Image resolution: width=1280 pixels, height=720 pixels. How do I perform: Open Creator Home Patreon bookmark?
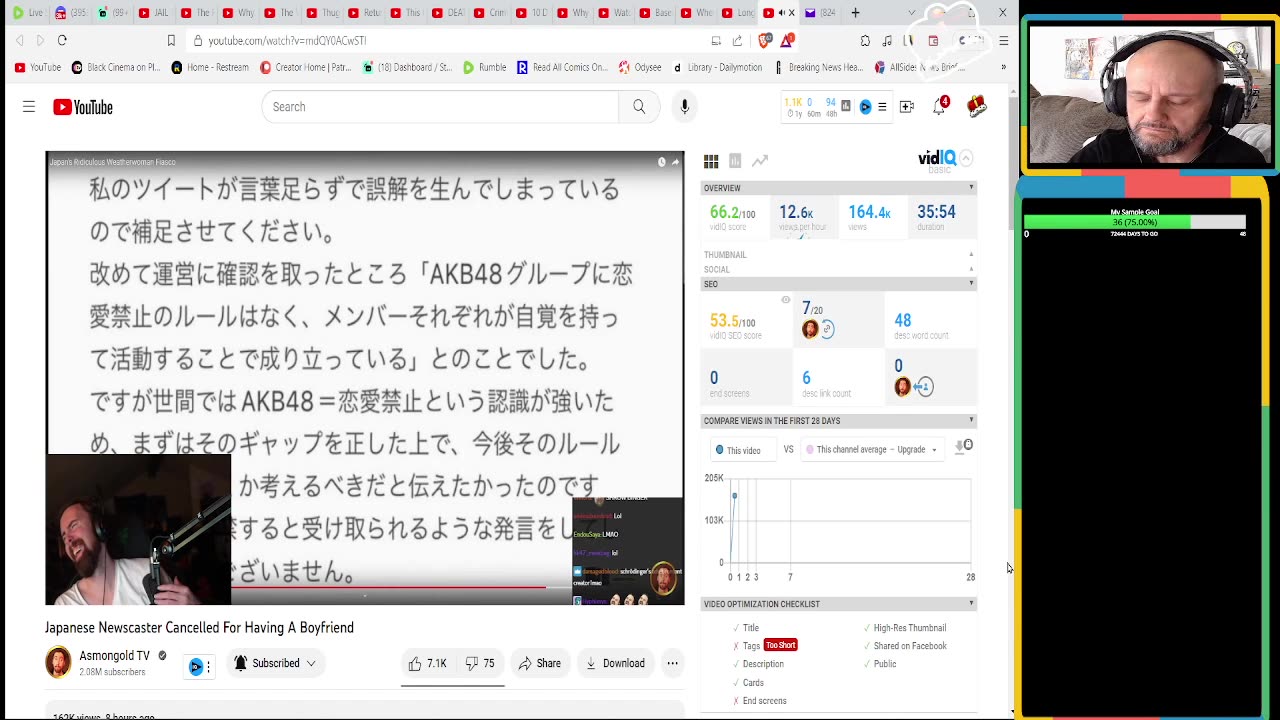[305, 67]
